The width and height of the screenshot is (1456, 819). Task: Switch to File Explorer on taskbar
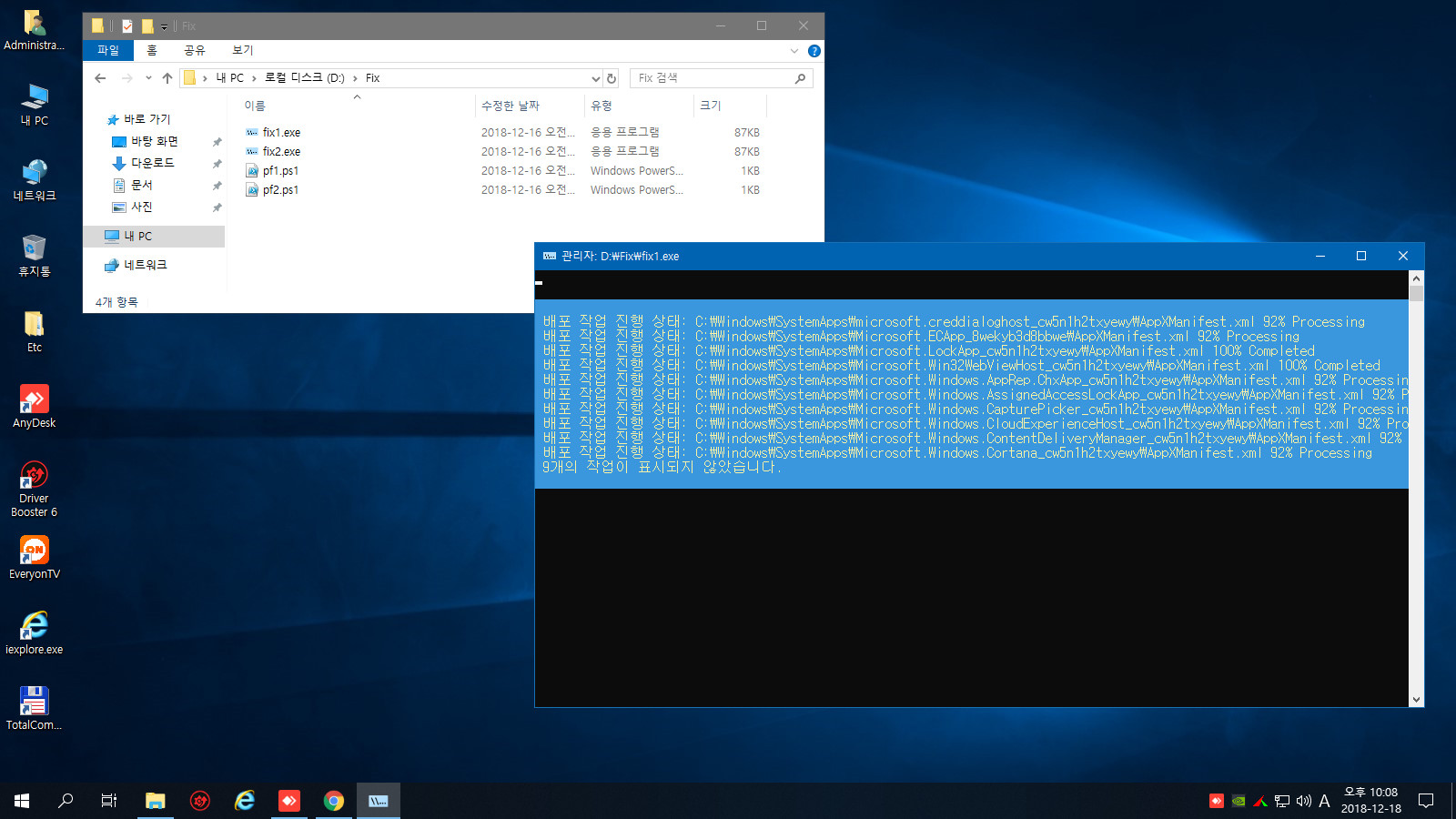pyautogui.click(x=156, y=801)
